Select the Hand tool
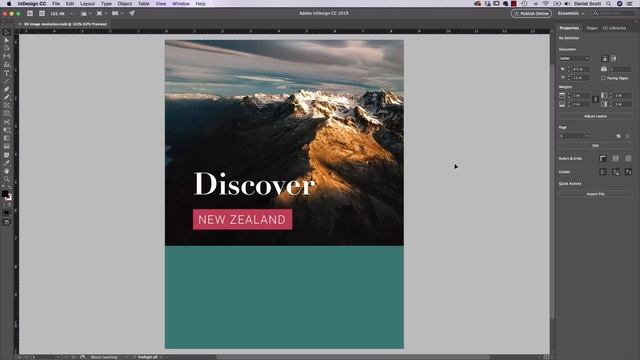Image resolution: width=640 pixels, height=360 pixels. click(x=7, y=171)
